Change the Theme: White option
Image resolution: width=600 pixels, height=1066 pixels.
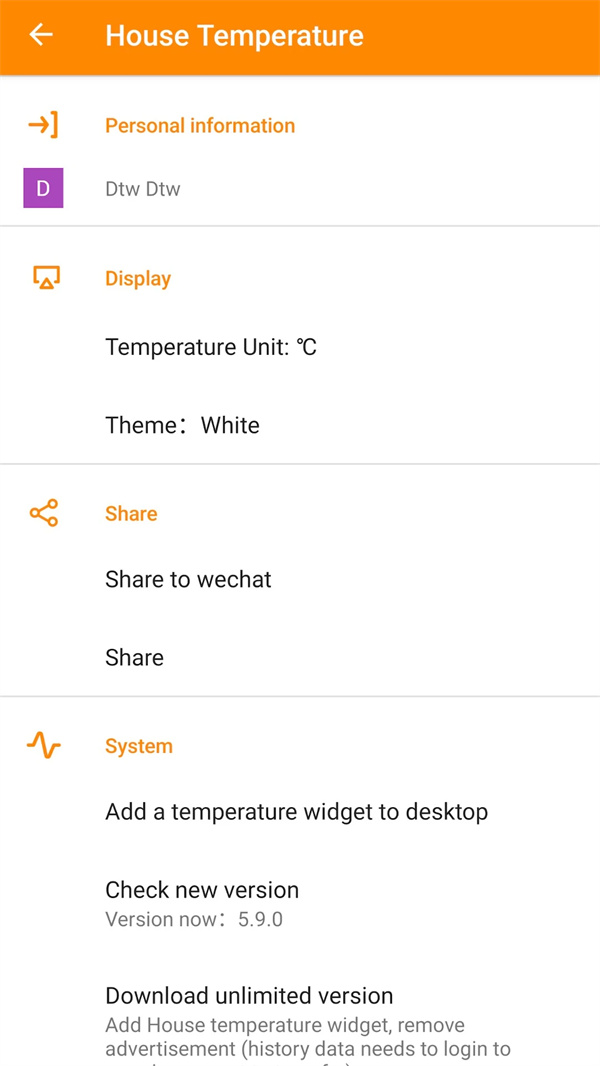[x=182, y=425]
